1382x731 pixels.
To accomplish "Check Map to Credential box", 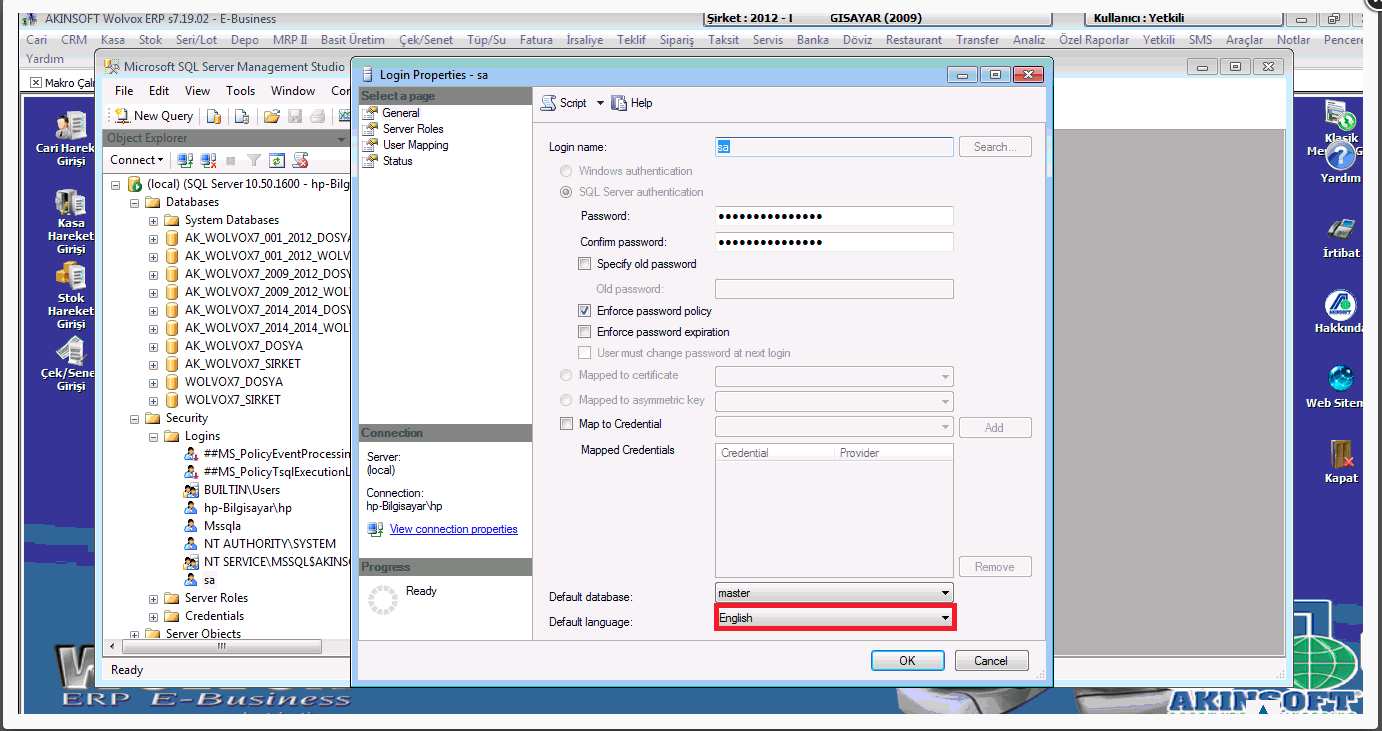I will (x=566, y=424).
